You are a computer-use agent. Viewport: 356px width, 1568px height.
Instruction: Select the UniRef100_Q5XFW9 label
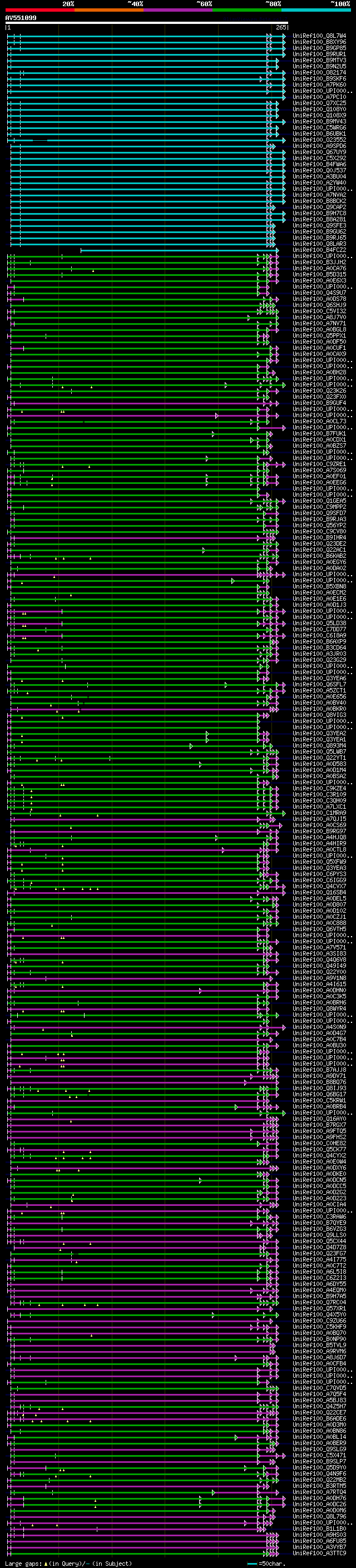pos(319,862)
